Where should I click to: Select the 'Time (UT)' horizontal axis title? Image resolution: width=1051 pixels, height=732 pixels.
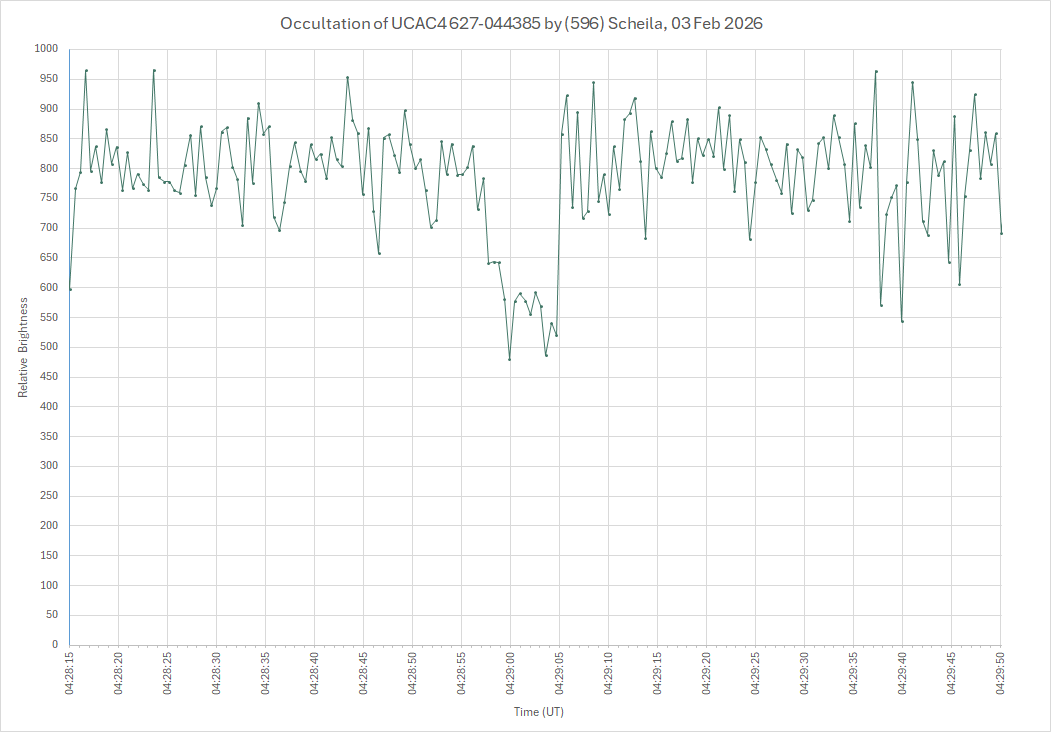(539, 712)
